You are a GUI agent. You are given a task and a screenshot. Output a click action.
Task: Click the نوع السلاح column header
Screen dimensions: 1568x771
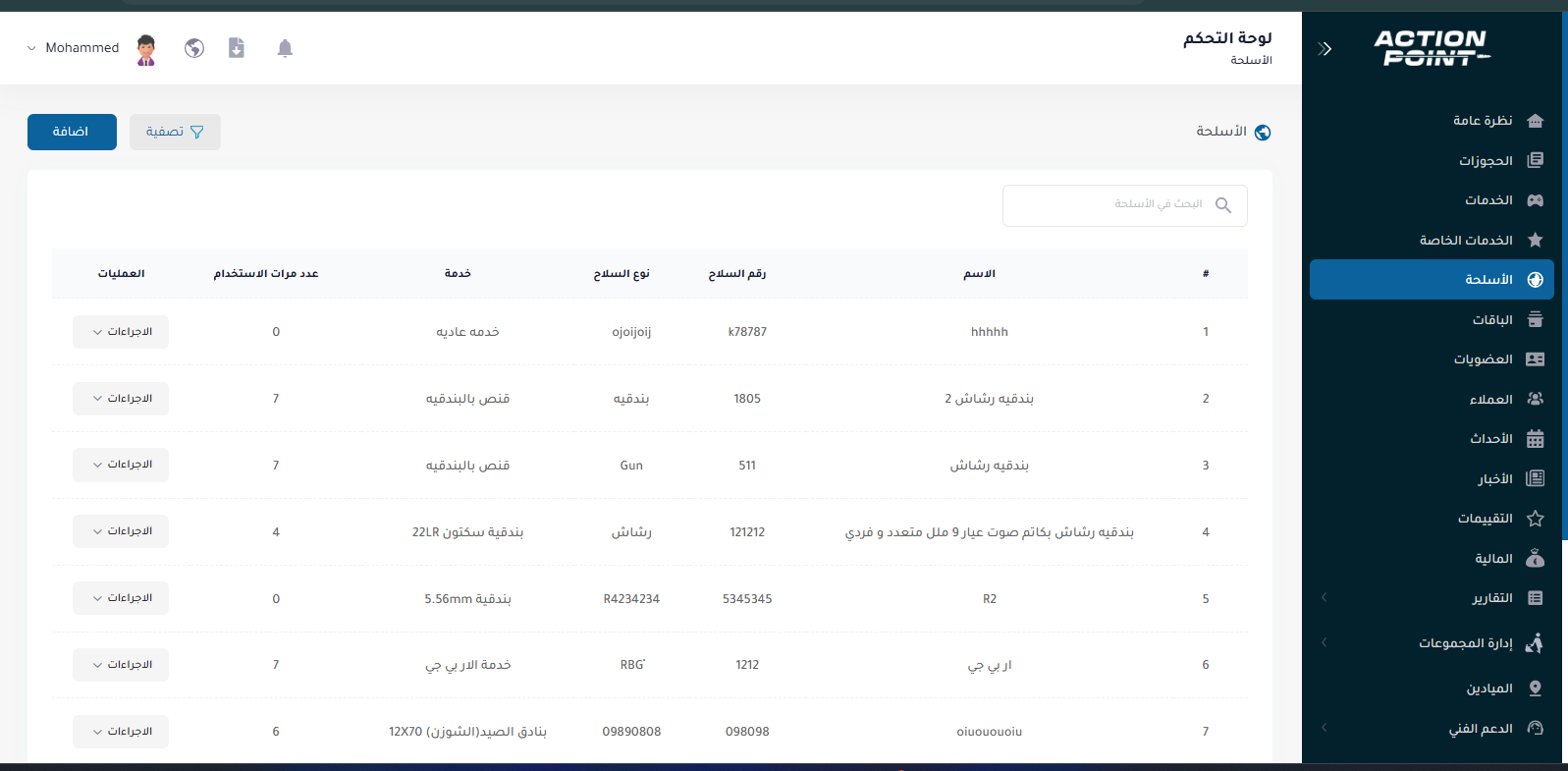(622, 274)
